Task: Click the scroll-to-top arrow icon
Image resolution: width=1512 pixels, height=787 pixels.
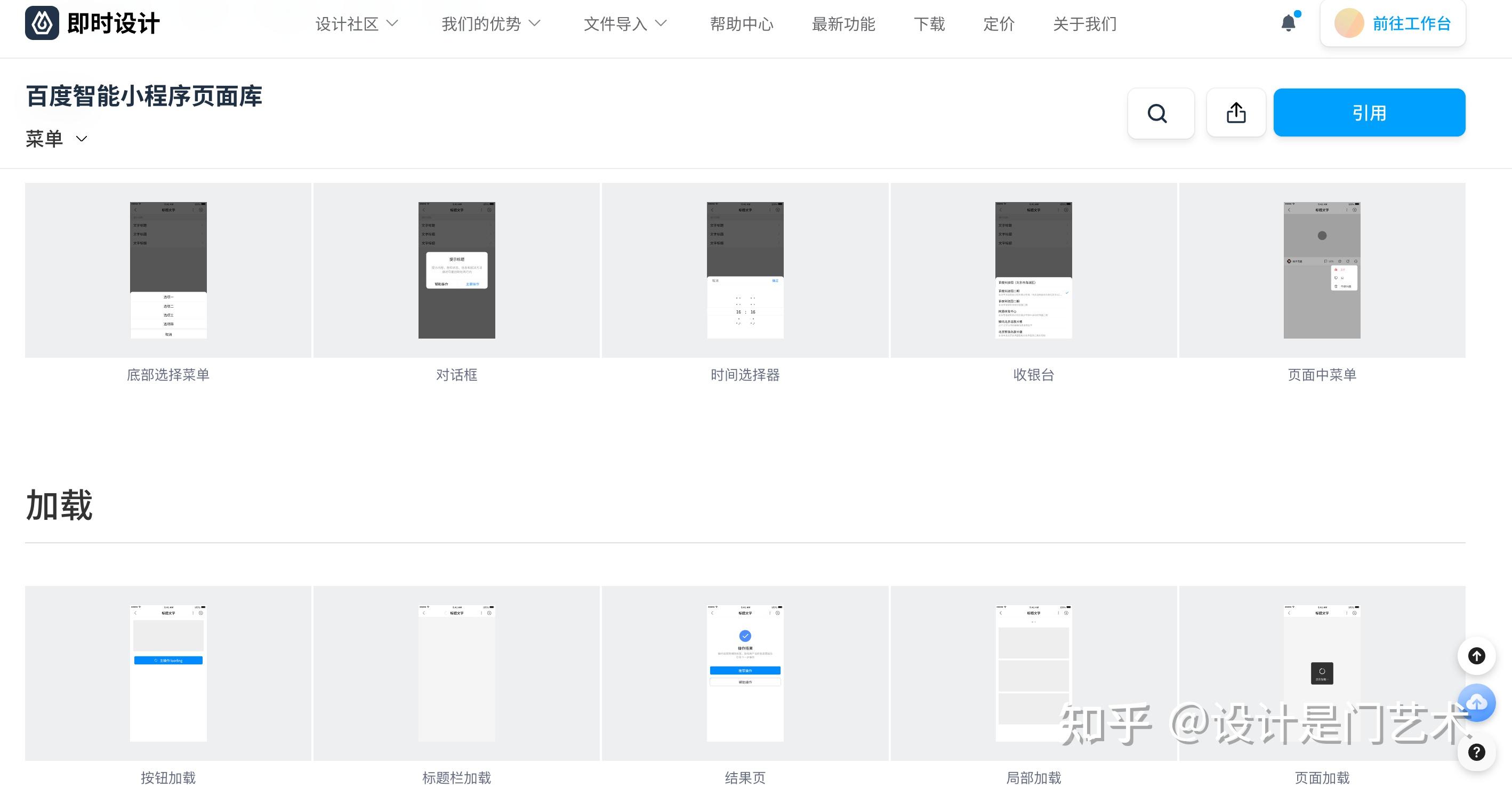Action: tap(1476, 655)
